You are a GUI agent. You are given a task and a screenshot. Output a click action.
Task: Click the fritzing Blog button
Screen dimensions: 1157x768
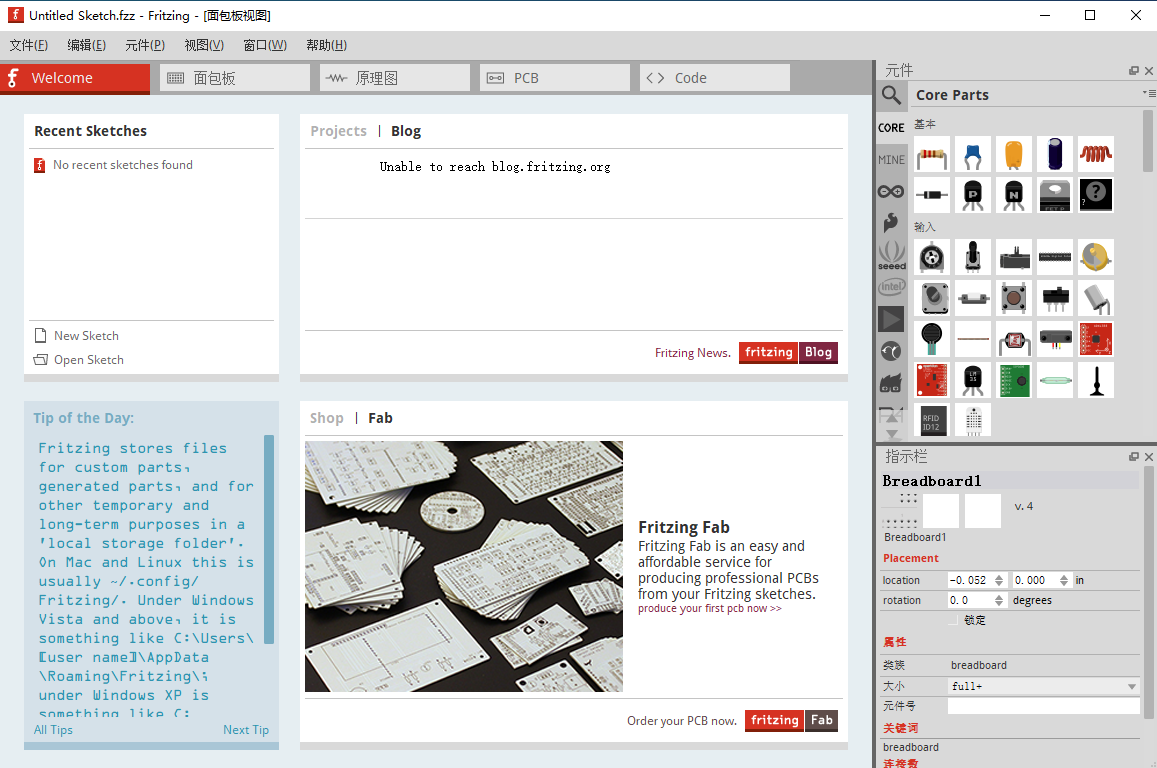(x=788, y=353)
